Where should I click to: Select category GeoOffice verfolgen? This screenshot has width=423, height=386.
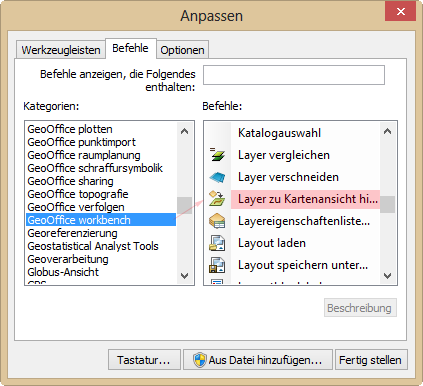[x=101, y=207]
